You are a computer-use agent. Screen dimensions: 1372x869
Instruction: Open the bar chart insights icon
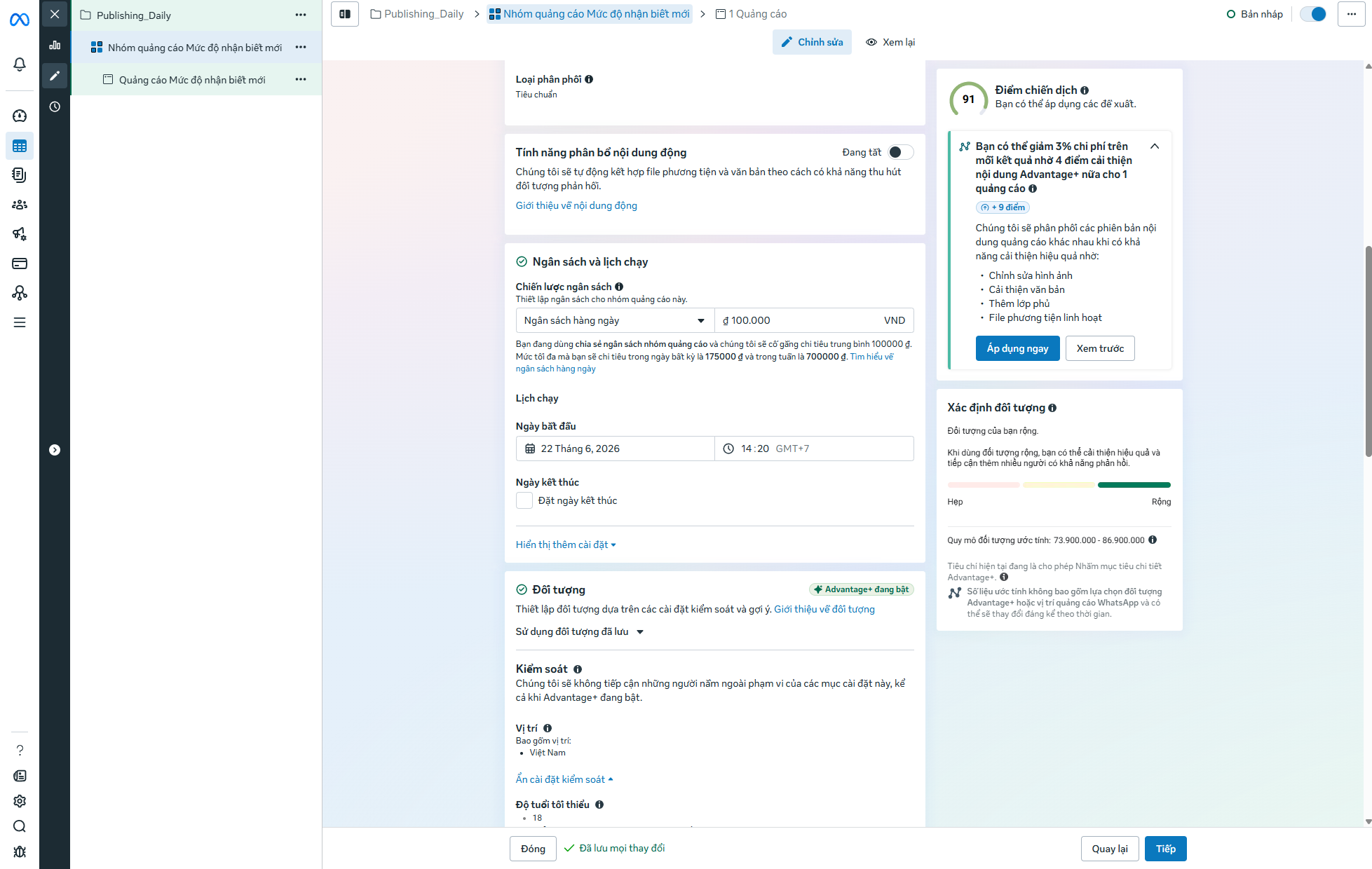(55, 45)
